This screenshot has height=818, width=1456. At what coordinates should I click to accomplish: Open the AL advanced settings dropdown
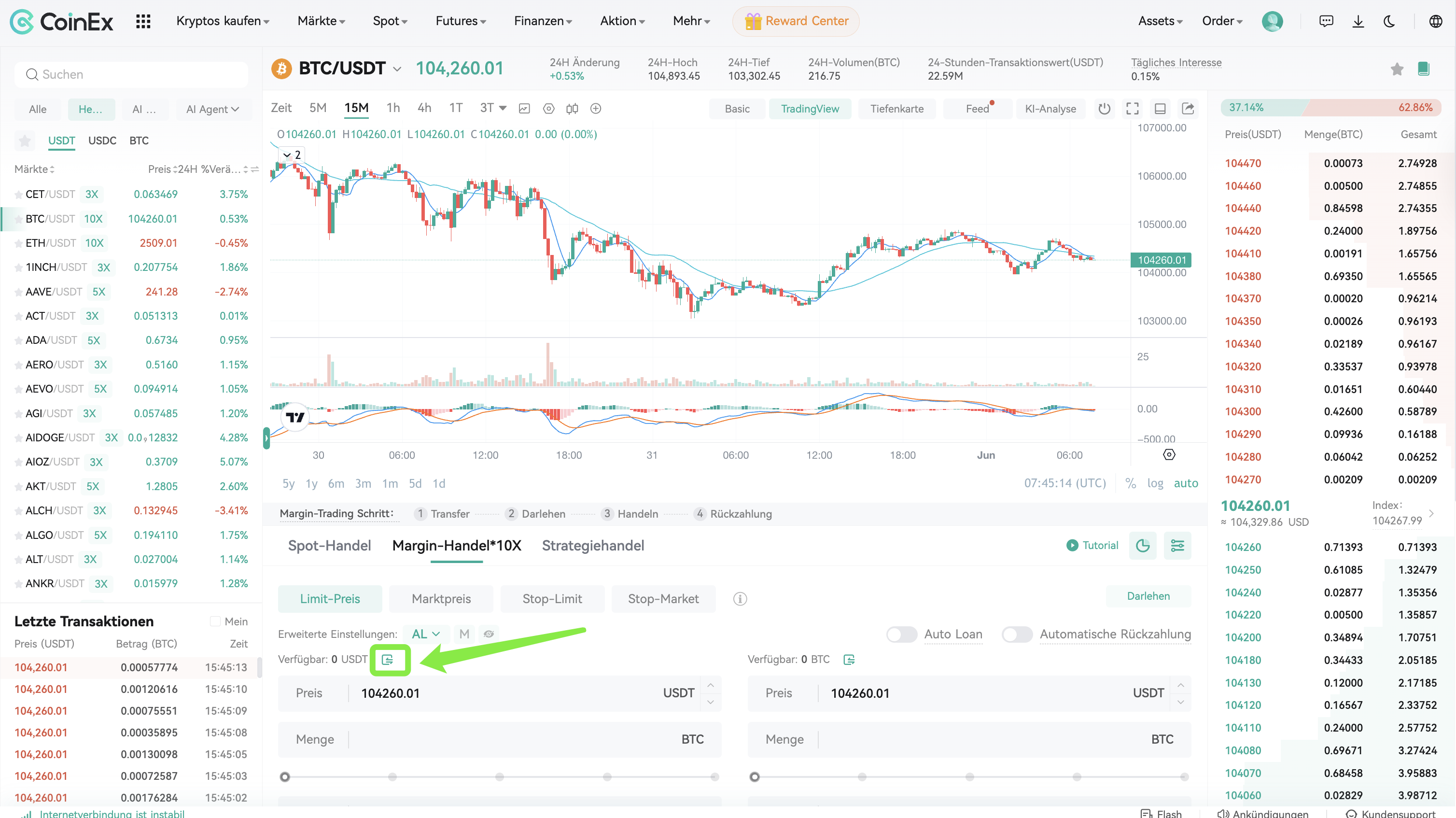click(x=426, y=635)
